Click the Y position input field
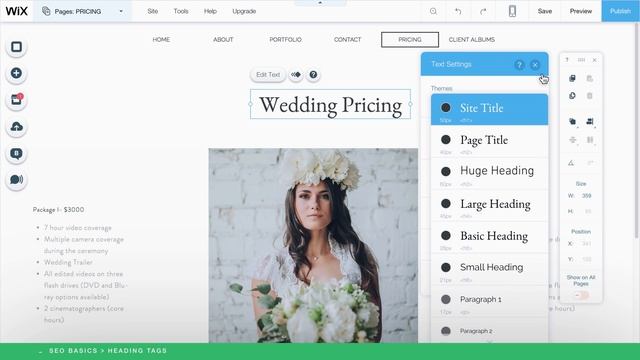This screenshot has height=360, width=640. coord(587,259)
